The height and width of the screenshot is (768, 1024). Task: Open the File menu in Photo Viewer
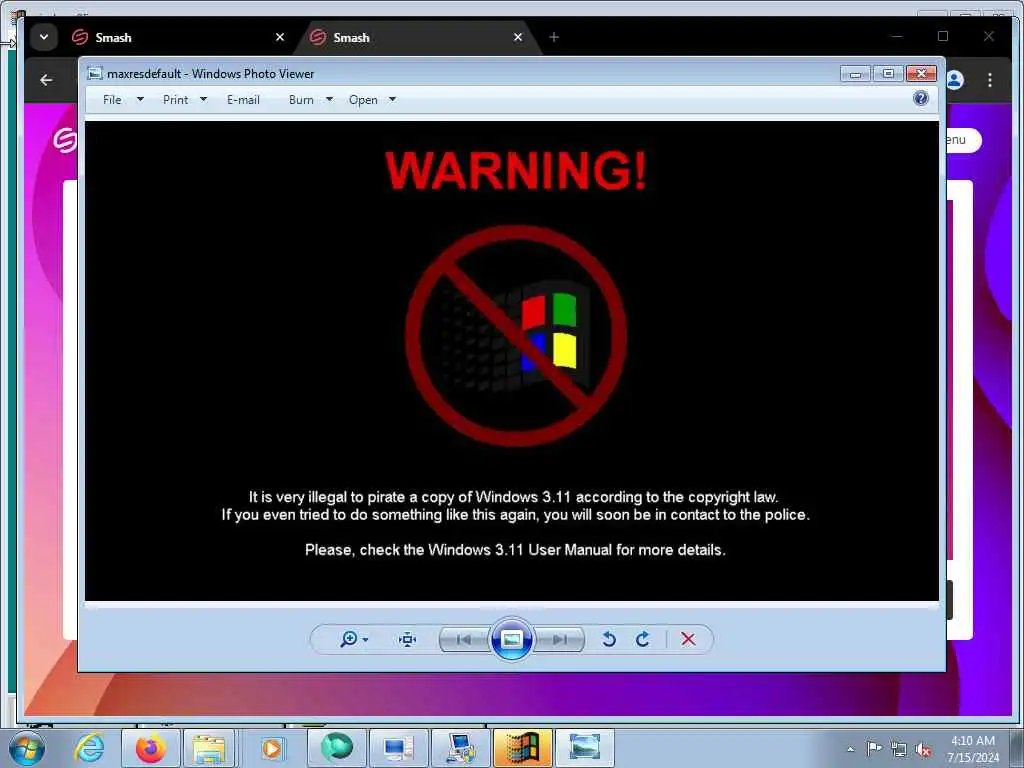coord(112,100)
